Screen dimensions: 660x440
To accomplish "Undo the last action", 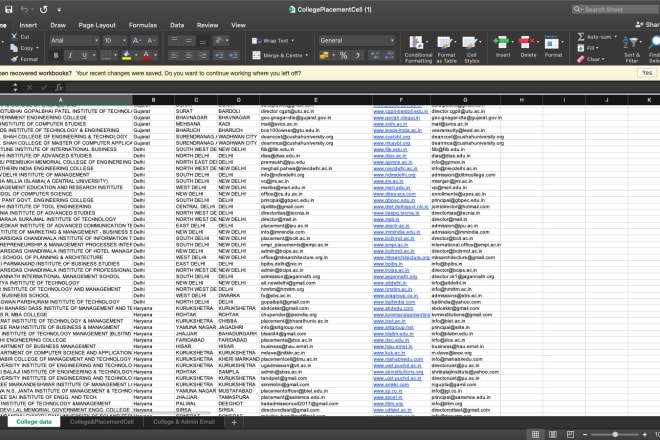I will coord(24,9).
